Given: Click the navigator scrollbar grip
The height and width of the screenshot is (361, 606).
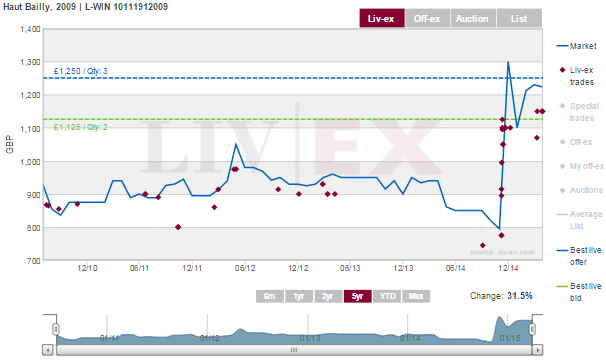Looking at the screenshot, I should 294,350.
